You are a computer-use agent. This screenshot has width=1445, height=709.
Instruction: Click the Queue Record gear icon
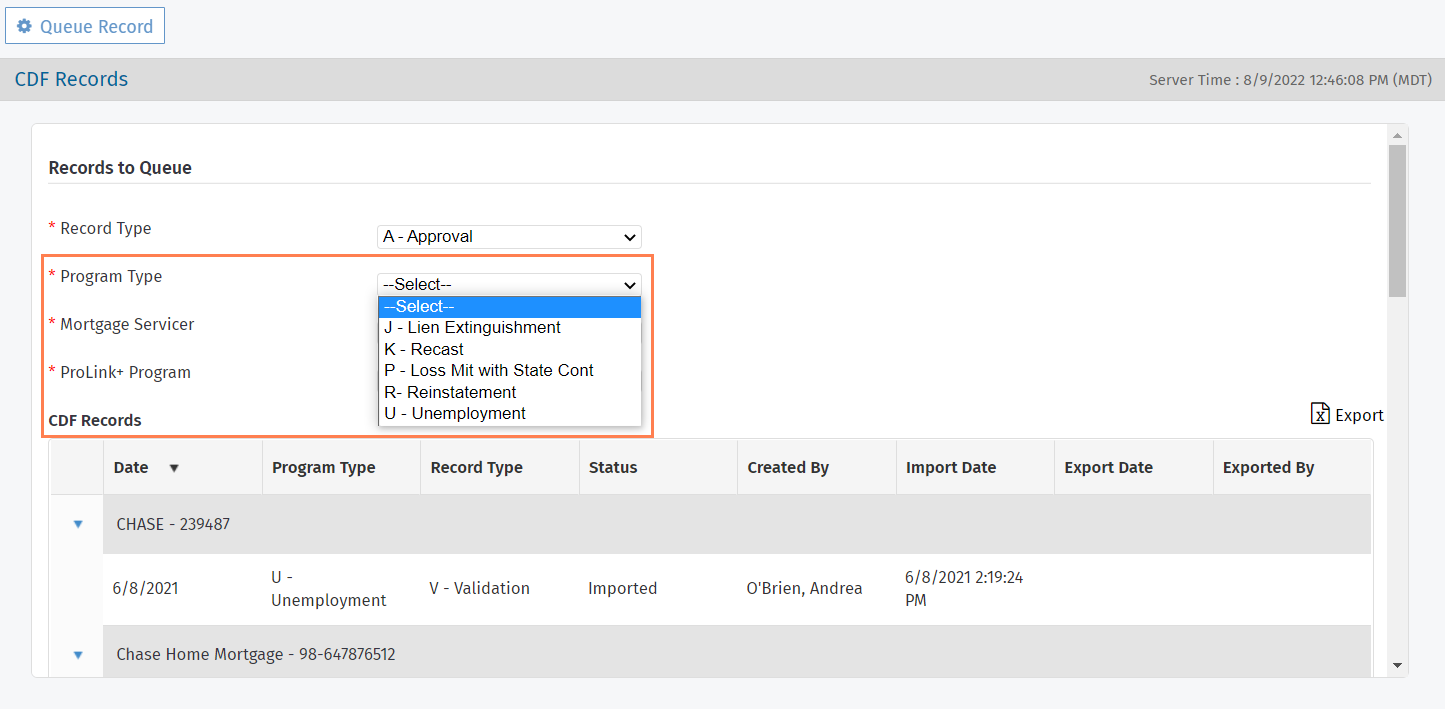click(25, 27)
